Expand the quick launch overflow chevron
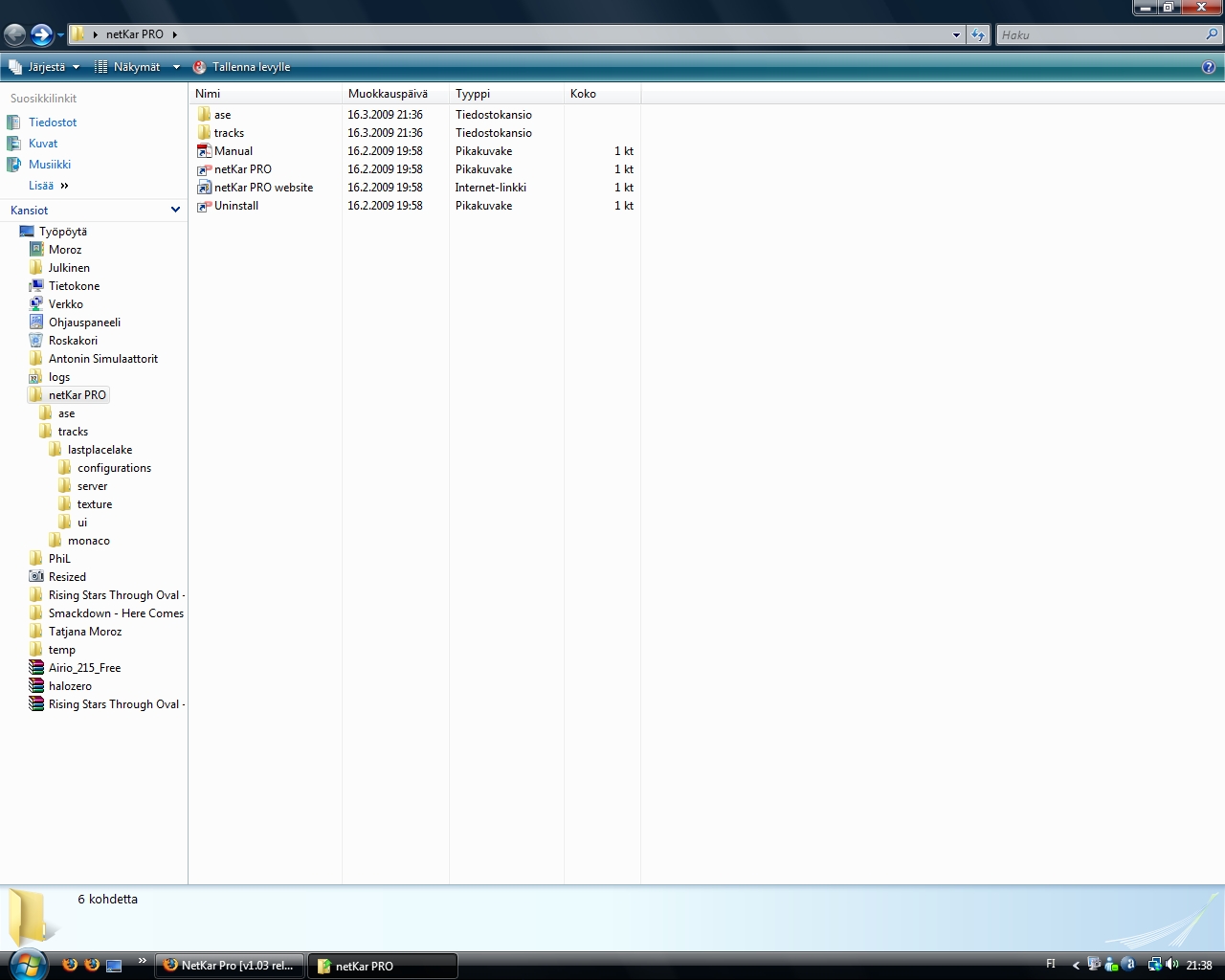1225x980 pixels. tap(143, 961)
